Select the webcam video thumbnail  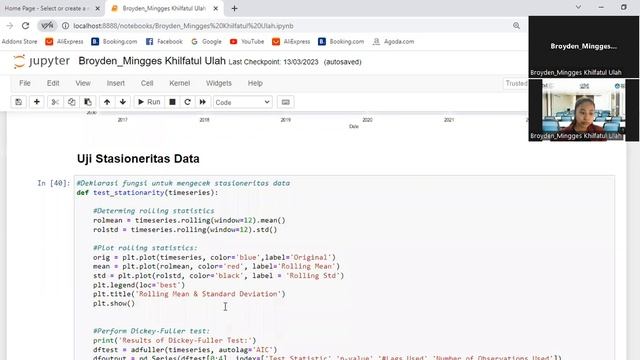click(x=584, y=110)
